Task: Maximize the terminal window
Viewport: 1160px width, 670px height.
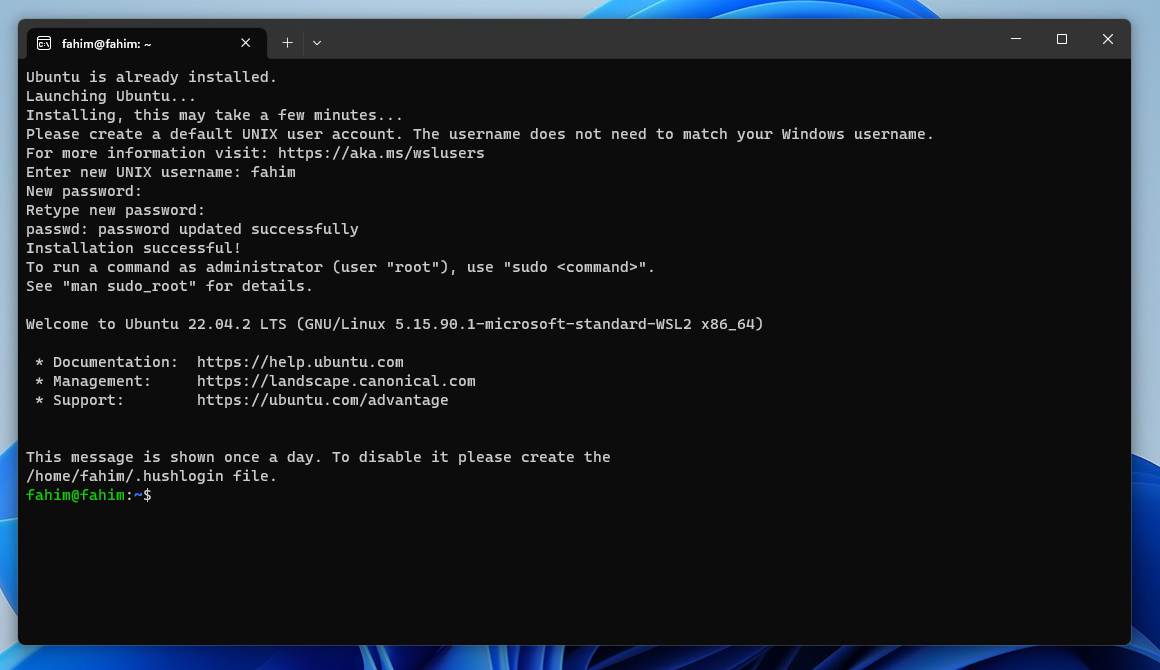Action: click(1062, 39)
